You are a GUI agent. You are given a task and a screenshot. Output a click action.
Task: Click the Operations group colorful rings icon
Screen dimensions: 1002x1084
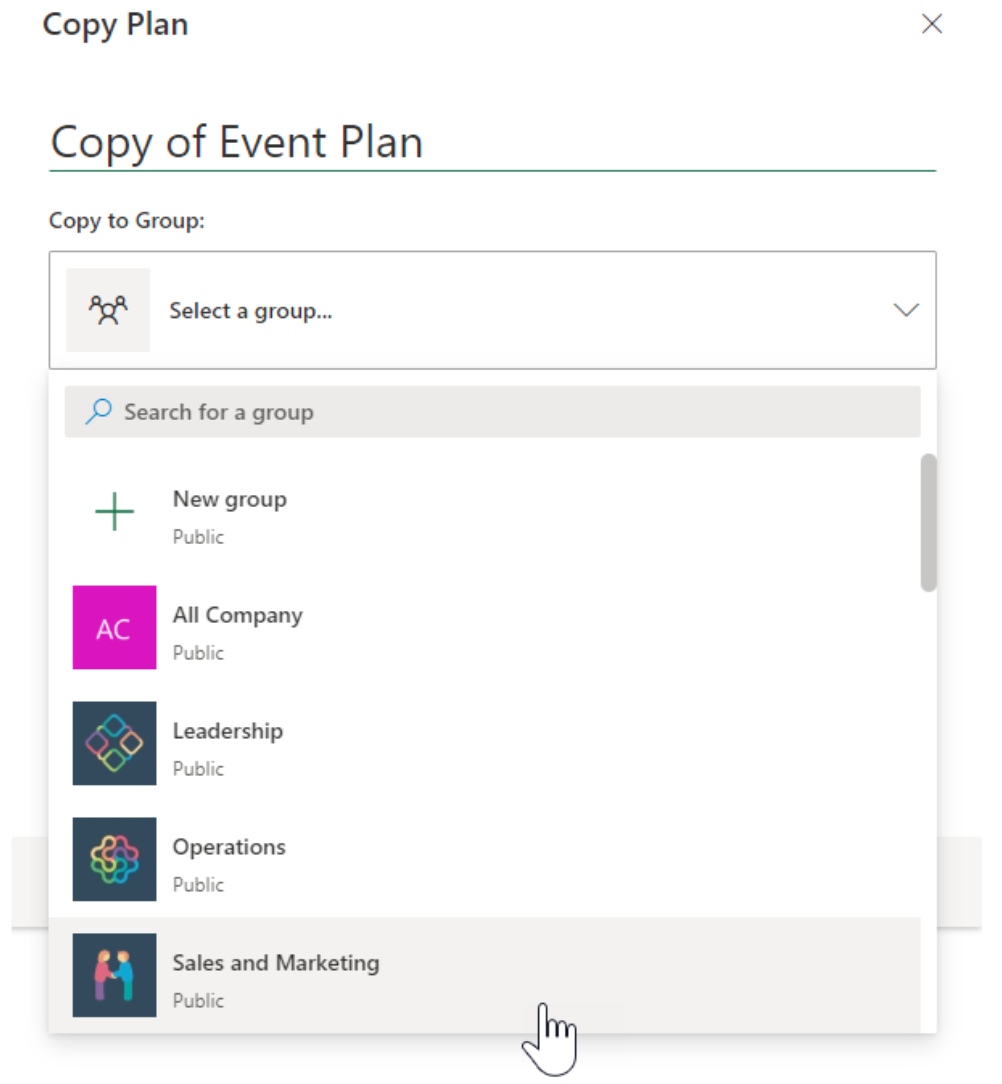tap(114, 860)
